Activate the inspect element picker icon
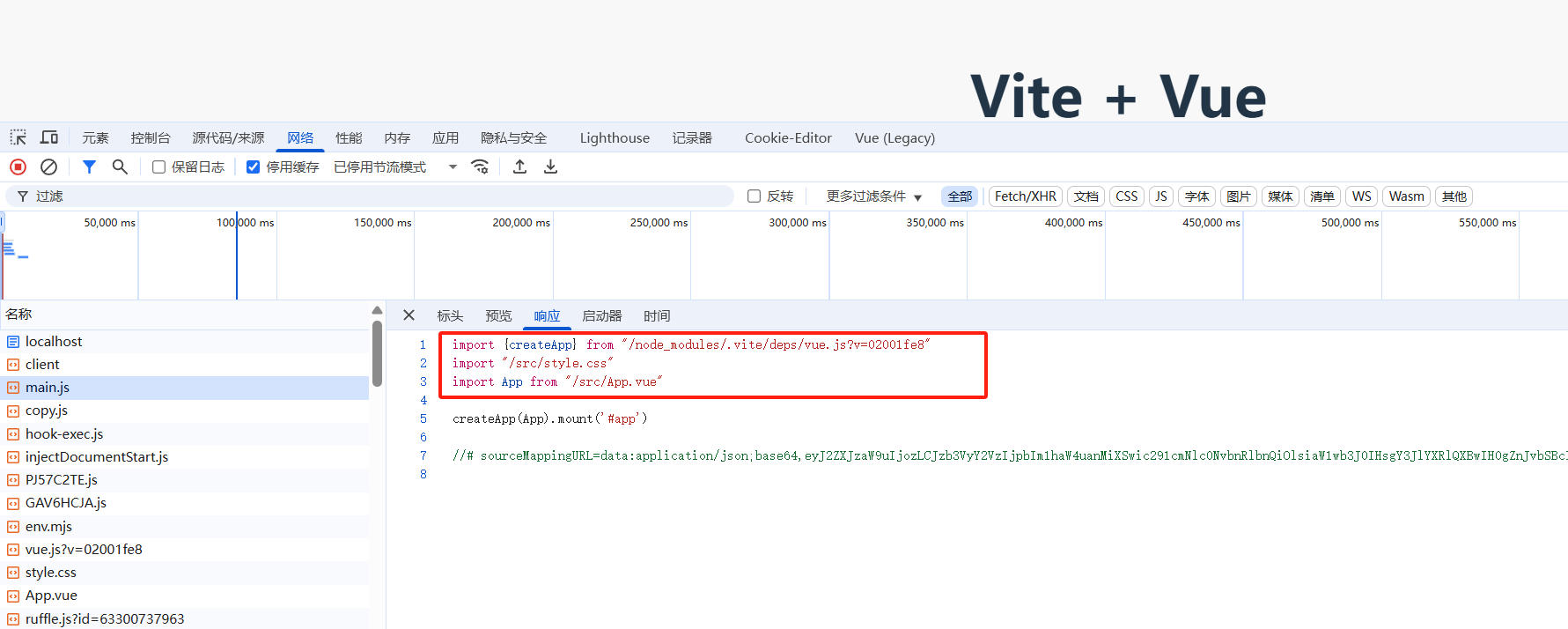The width and height of the screenshot is (1568, 629). click(x=18, y=137)
